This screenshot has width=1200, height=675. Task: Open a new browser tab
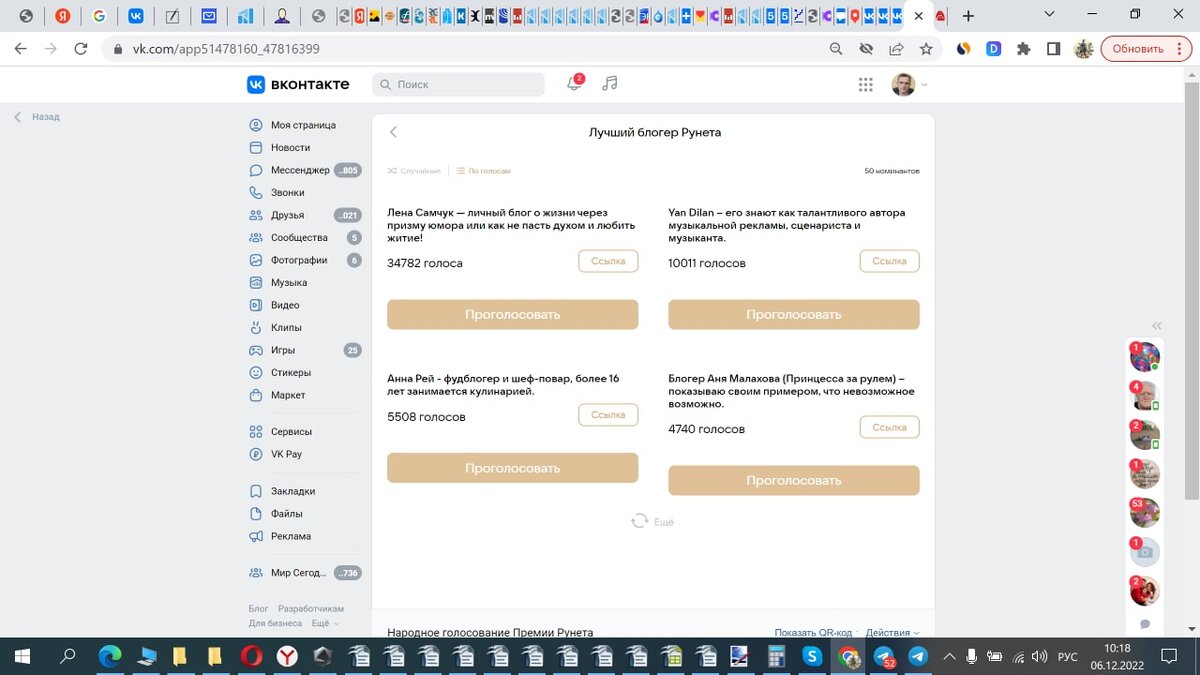[968, 16]
